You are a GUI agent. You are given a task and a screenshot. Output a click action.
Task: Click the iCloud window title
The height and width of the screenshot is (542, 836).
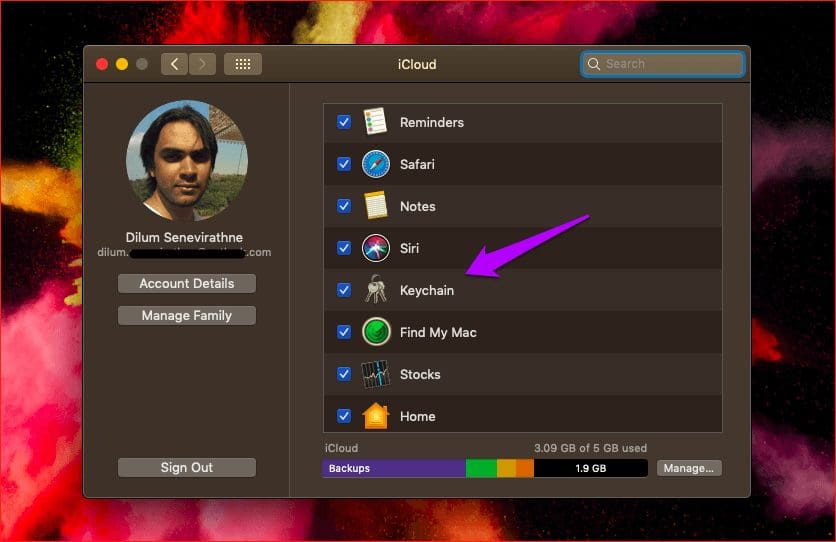coord(417,64)
